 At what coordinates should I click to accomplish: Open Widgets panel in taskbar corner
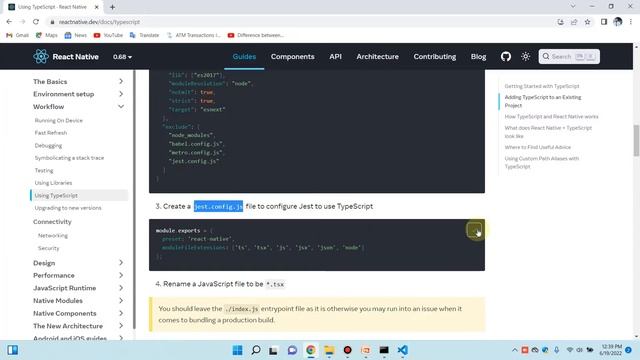13,350
